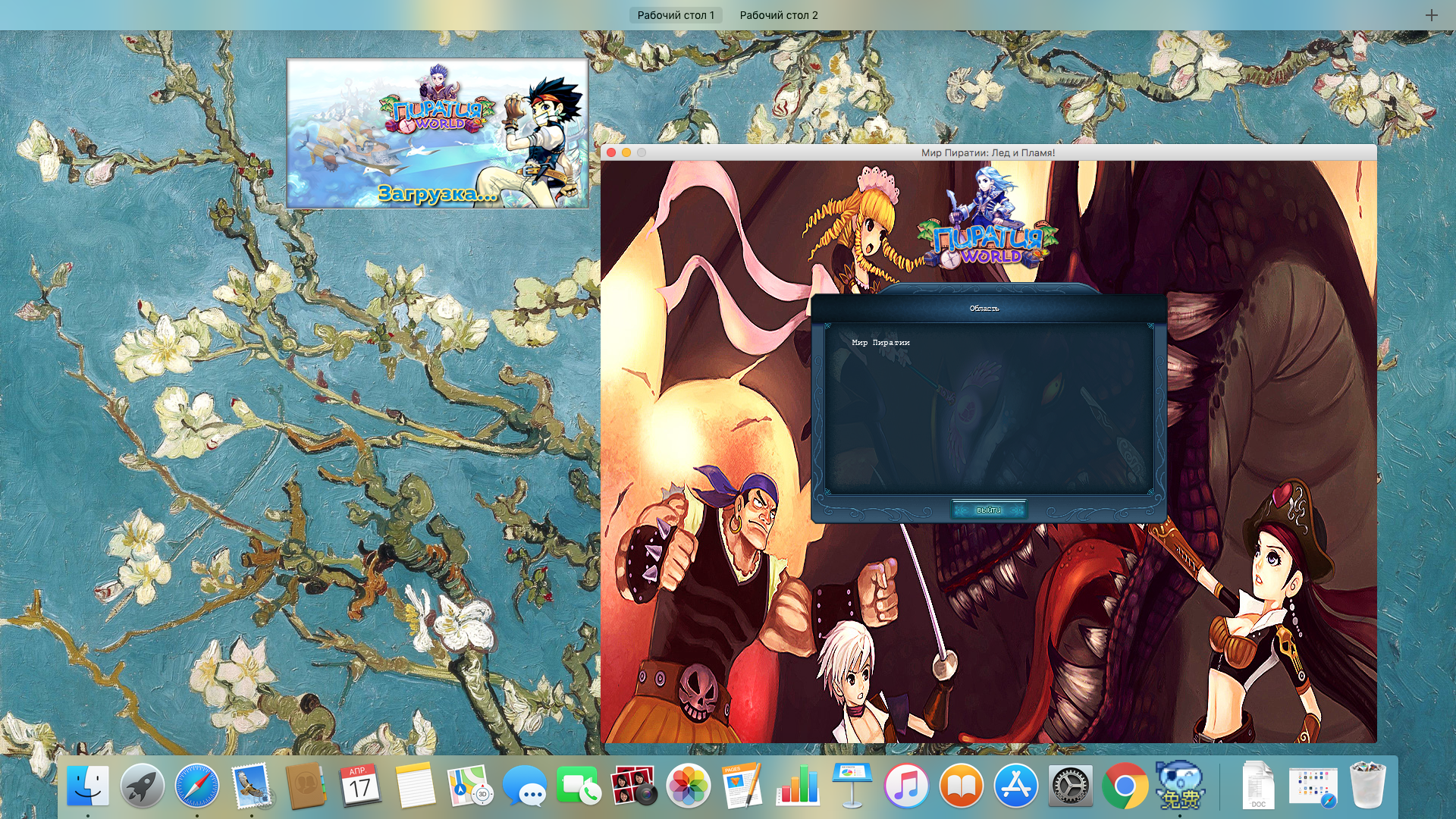Open Contacts book icon in dock
This screenshot has width=1456, height=819.
click(306, 786)
